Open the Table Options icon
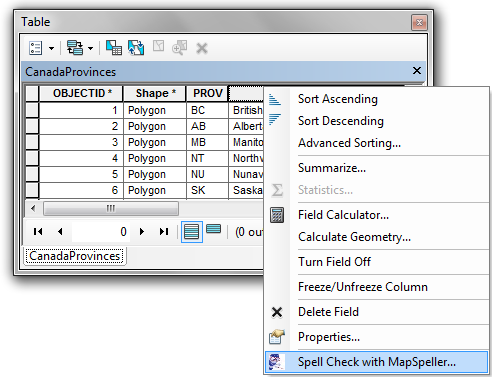 coord(36,48)
